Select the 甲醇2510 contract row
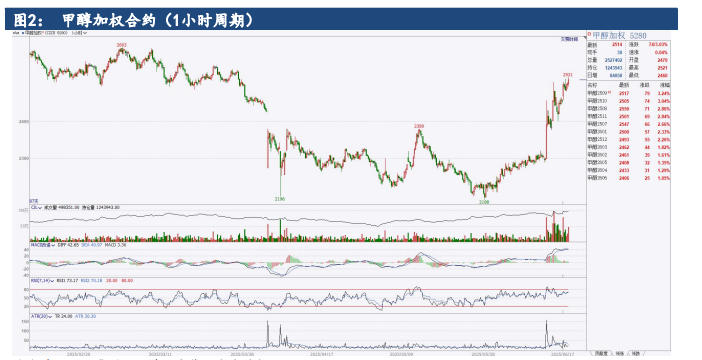Viewport: 702px width, 360px height. (629, 101)
